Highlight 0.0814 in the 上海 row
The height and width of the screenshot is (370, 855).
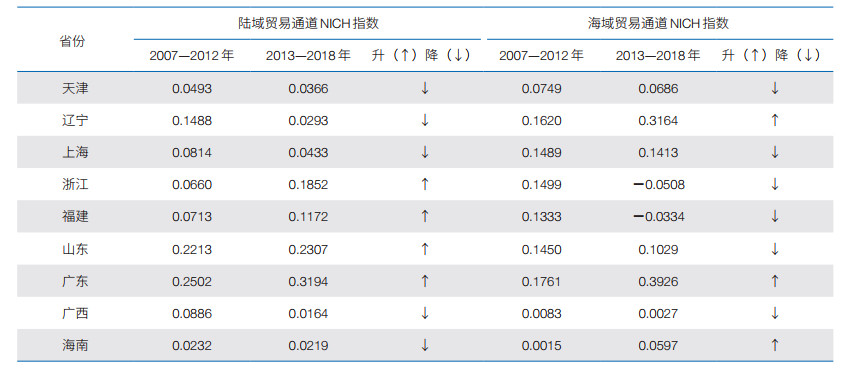pyautogui.click(x=192, y=153)
